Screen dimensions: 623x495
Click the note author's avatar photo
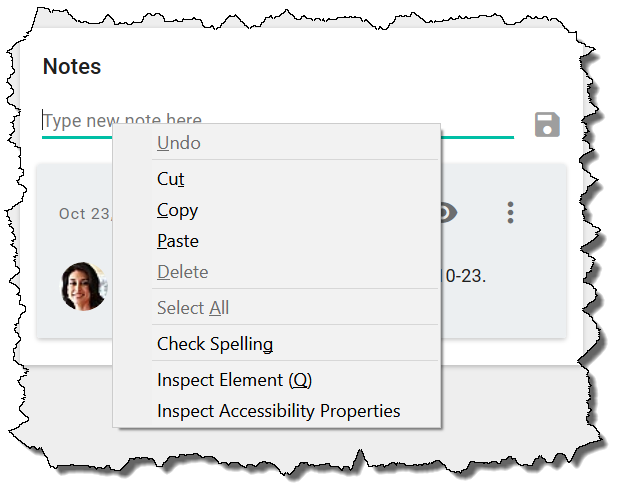coord(83,286)
